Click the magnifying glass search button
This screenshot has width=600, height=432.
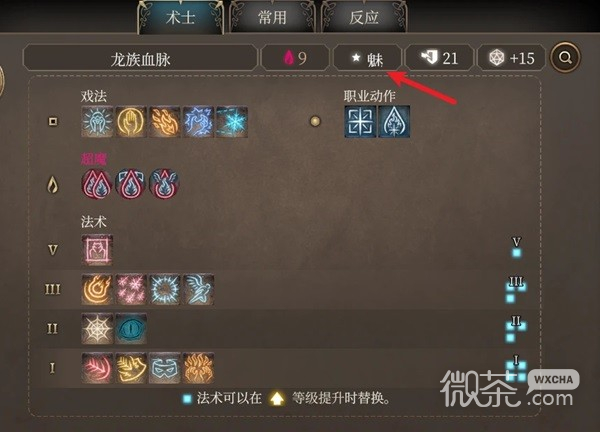pos(565,58)
